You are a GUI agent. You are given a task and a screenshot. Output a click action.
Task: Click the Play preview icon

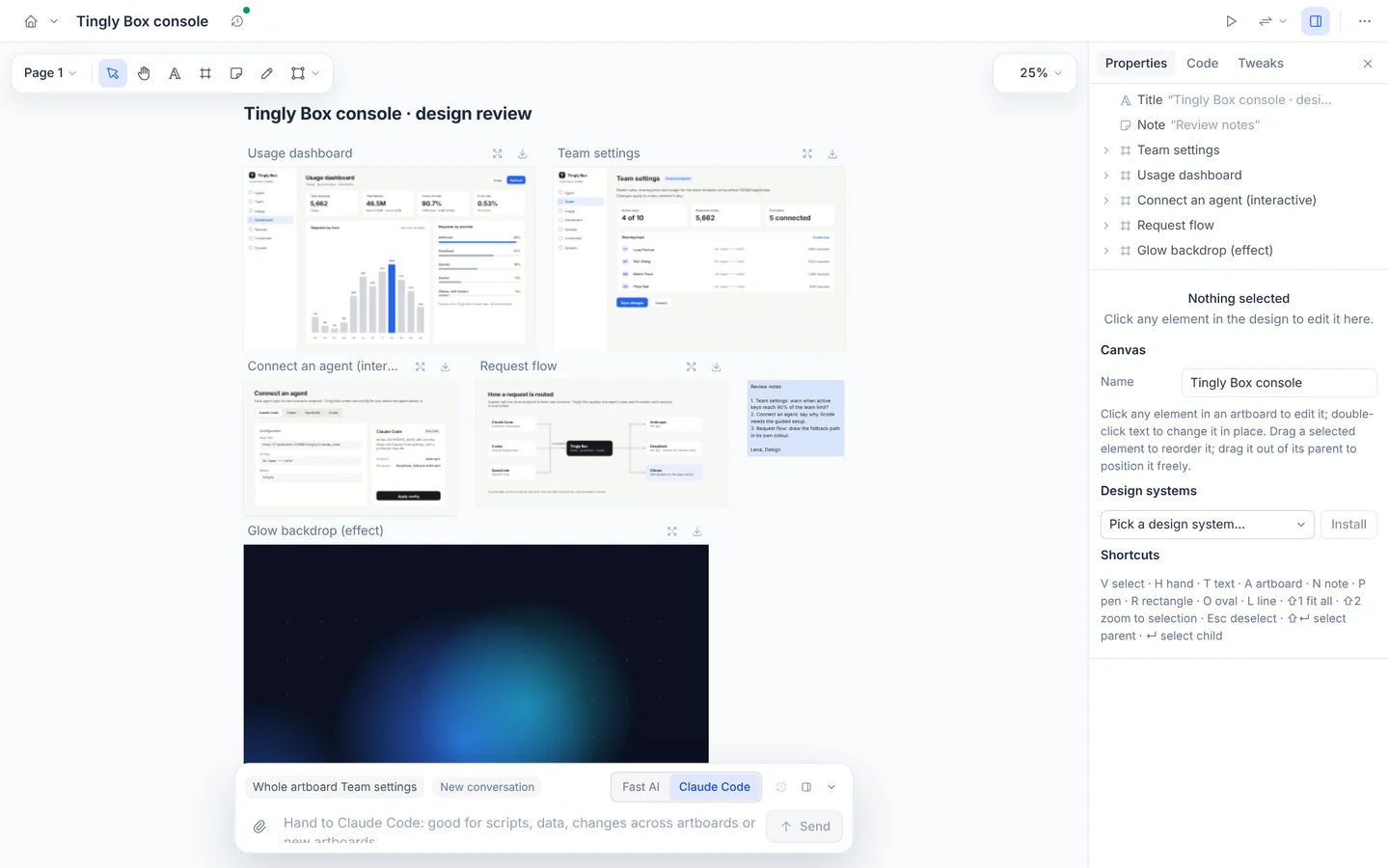coord(1231,21)
